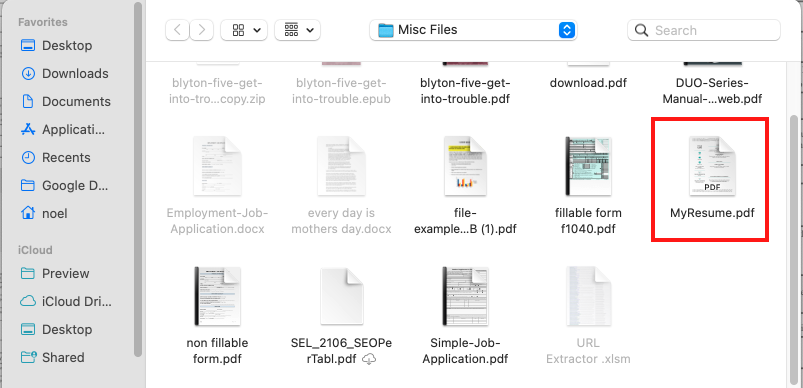This screenshot has width=803, height=388.
Task: Open the icon view mode dropdown
Action: (244, 30)
